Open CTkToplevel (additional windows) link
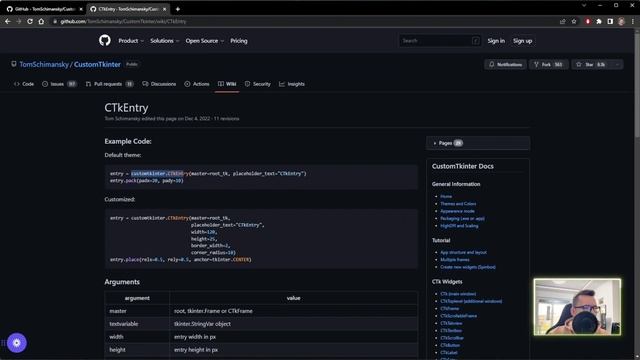Image resolution: width=640 pixels, height=360 pixels. [471, 301]
